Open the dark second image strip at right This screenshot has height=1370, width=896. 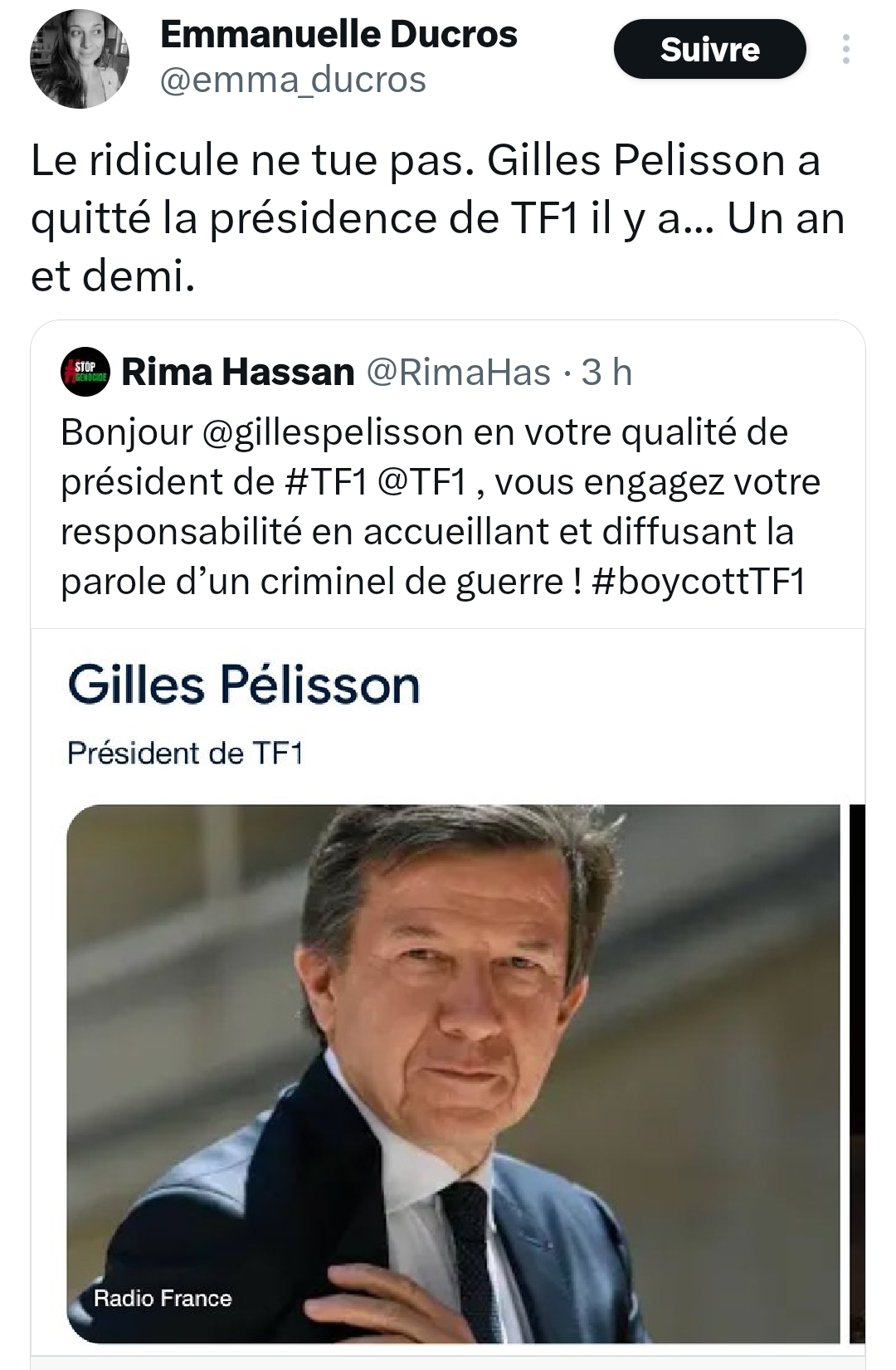tap(857, 1070)
